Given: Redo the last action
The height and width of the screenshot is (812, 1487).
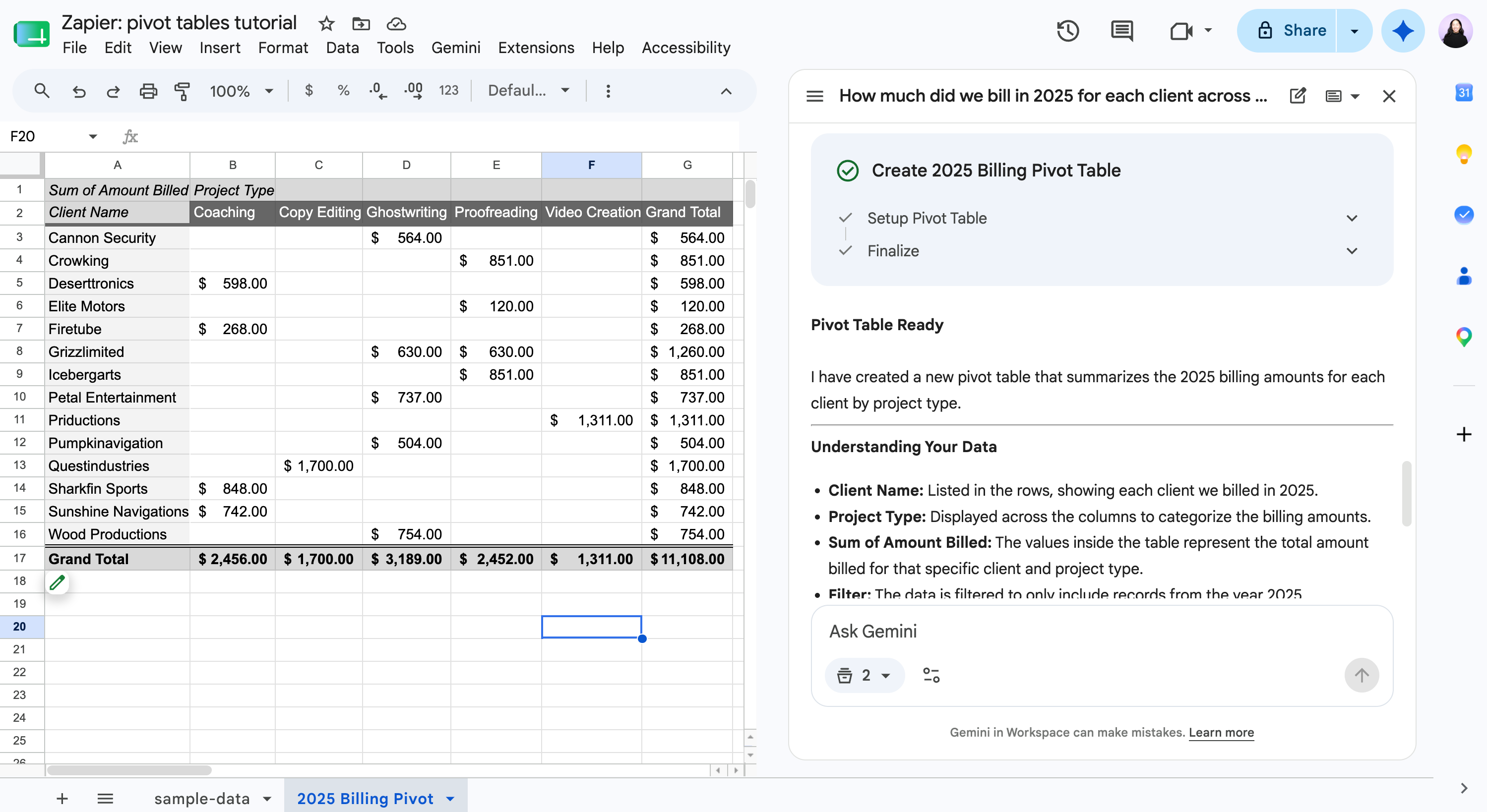Looking at the screenshot, I should 113,91.
